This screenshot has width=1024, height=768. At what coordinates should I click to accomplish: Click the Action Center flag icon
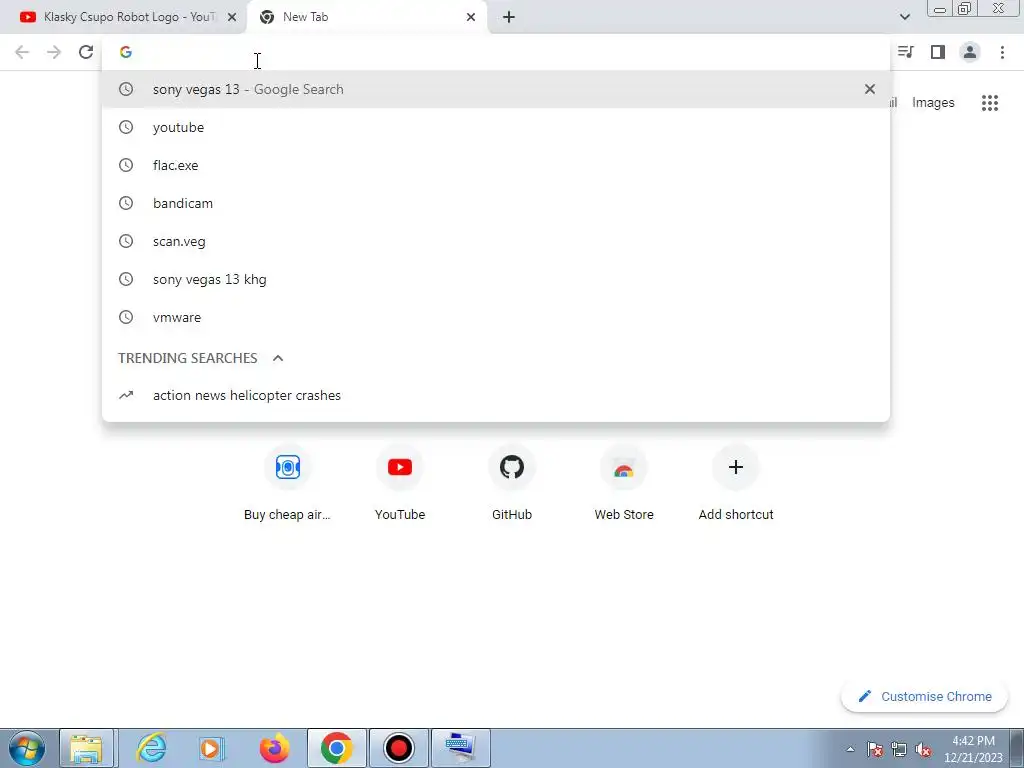coord(875,749)
